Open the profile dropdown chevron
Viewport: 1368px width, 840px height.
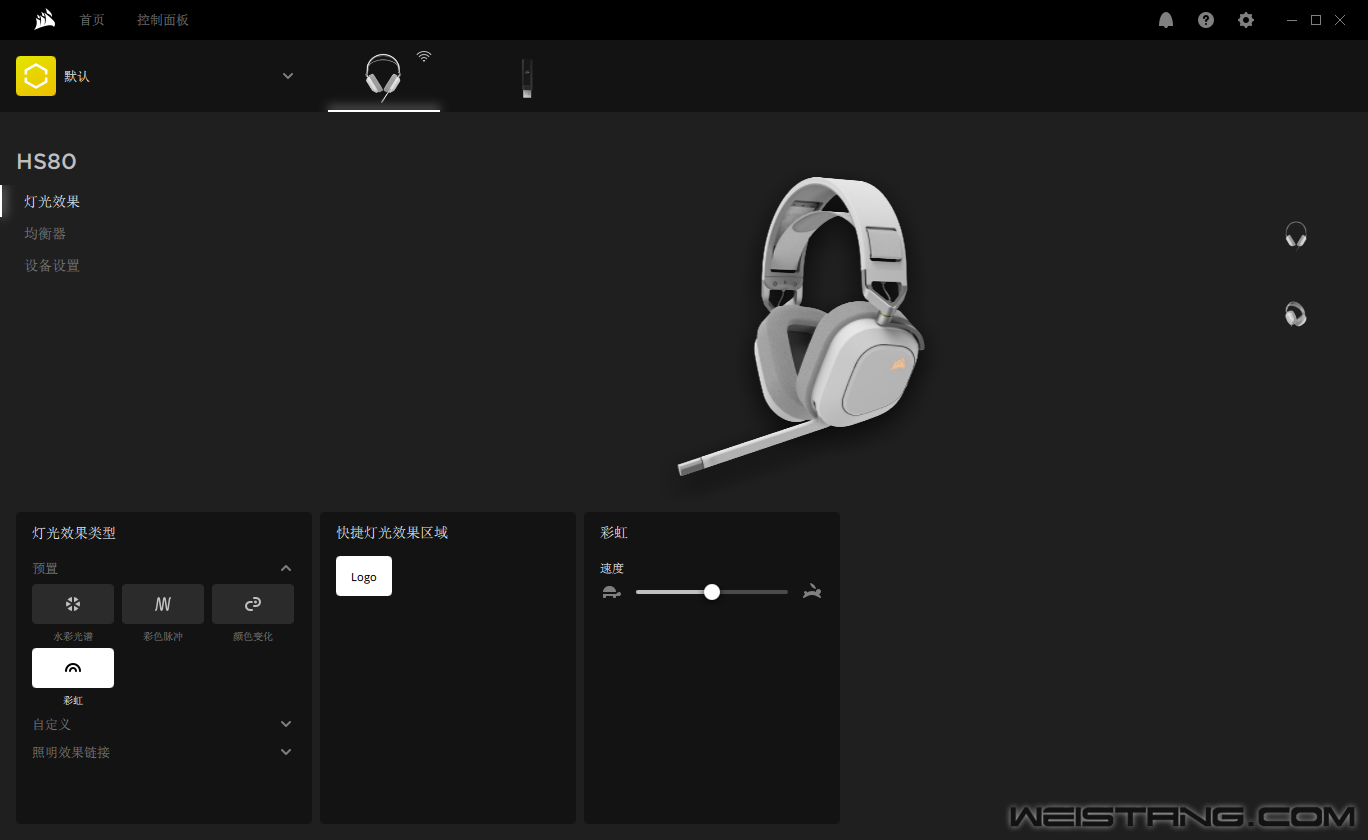coord(288,76)
